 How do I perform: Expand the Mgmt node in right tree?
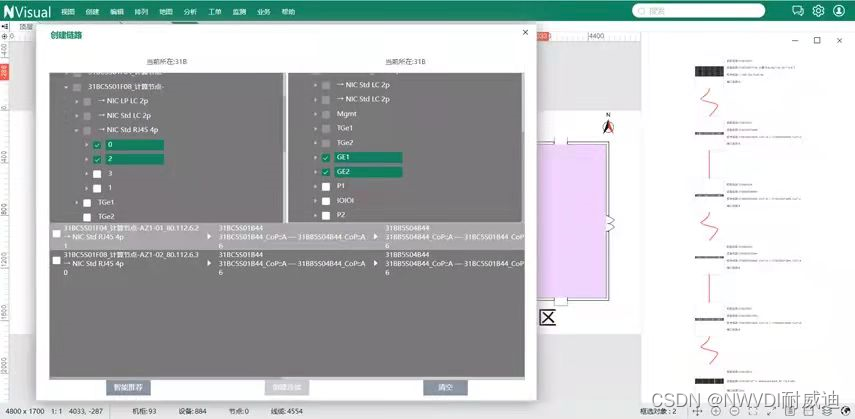tap(314, 114)
